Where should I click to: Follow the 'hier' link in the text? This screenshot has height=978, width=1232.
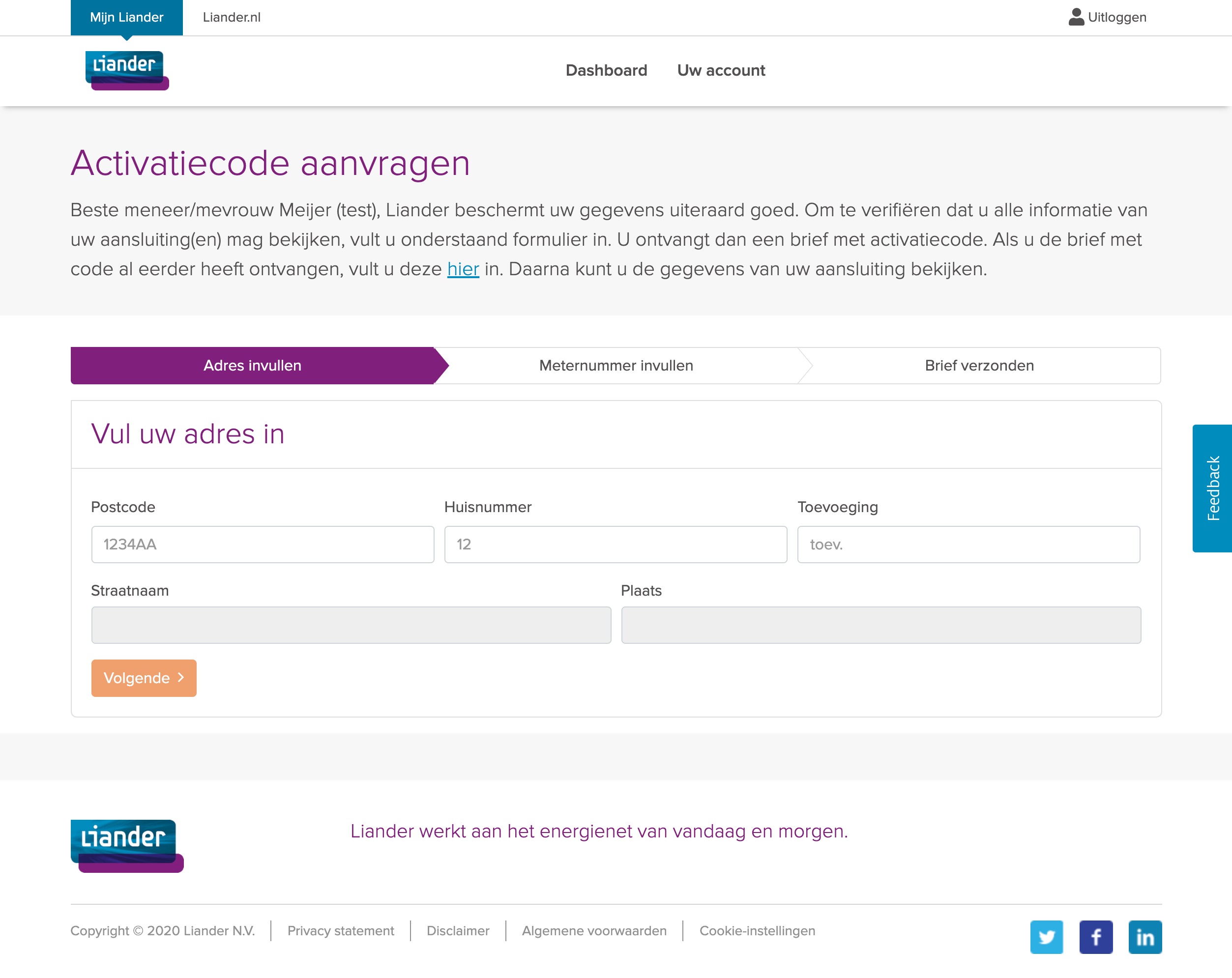(x=463, y=269)
